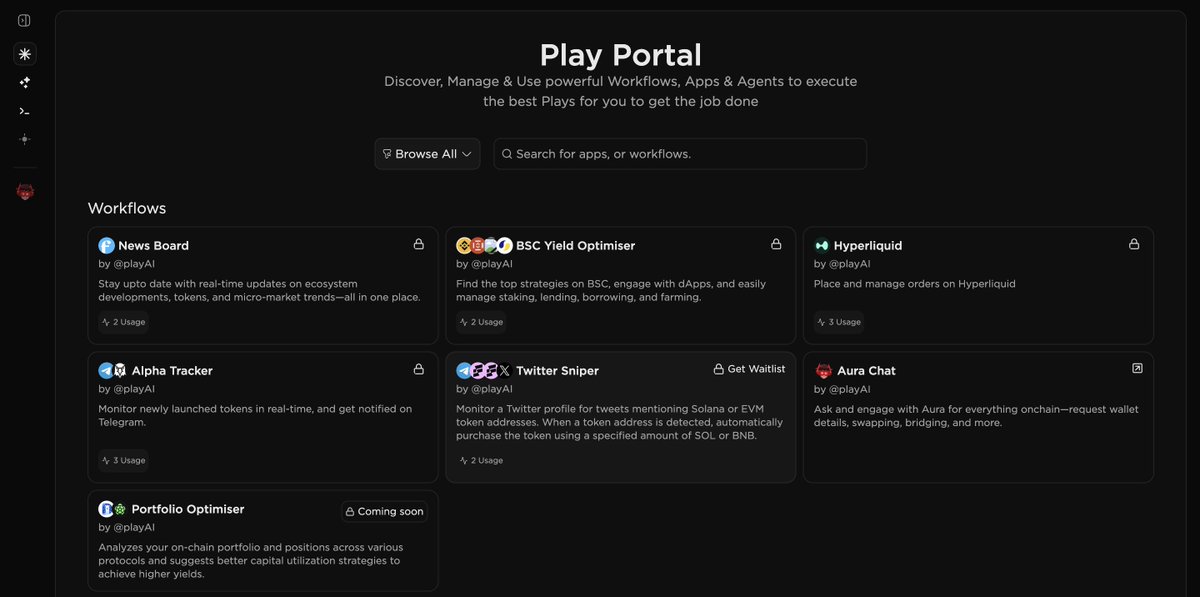Screen dimensions: 1200x597
Task: Click the Workflows section heading
Action: tap(127, 208)
